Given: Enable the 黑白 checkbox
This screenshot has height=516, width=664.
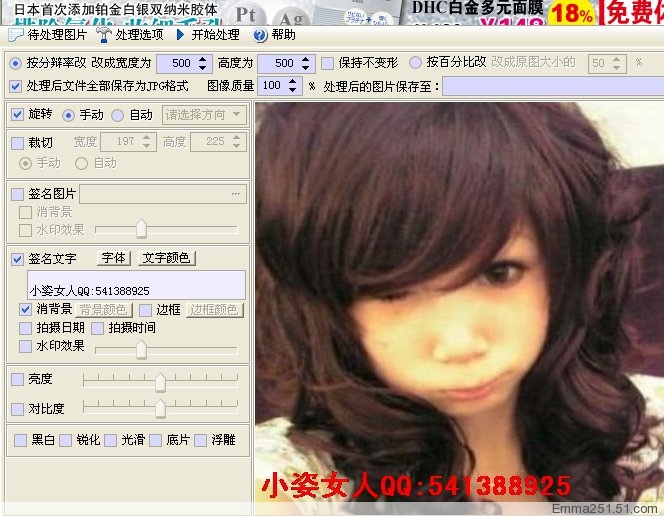Looking at the screenshot, I should point(20,440).
